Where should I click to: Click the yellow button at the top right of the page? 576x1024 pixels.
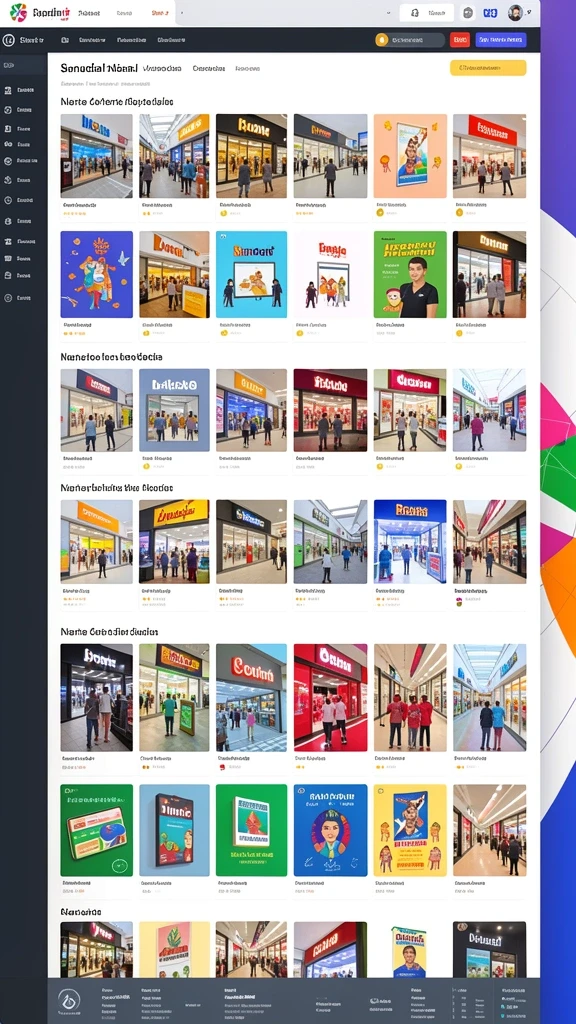pos(488,67)
